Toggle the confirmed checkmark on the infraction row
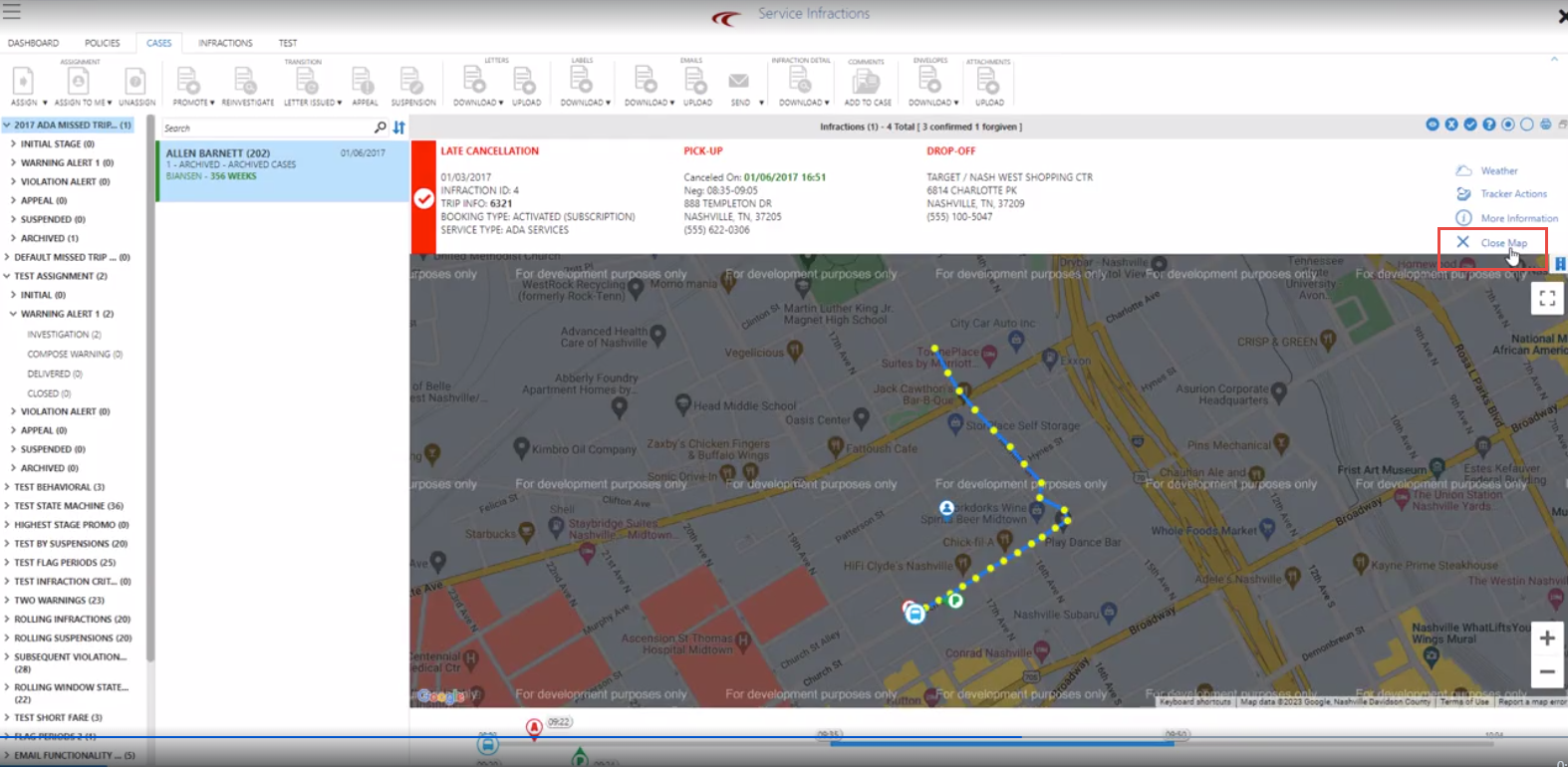The height and width of the screenshot is (767, 1568). tap(423, 198)
